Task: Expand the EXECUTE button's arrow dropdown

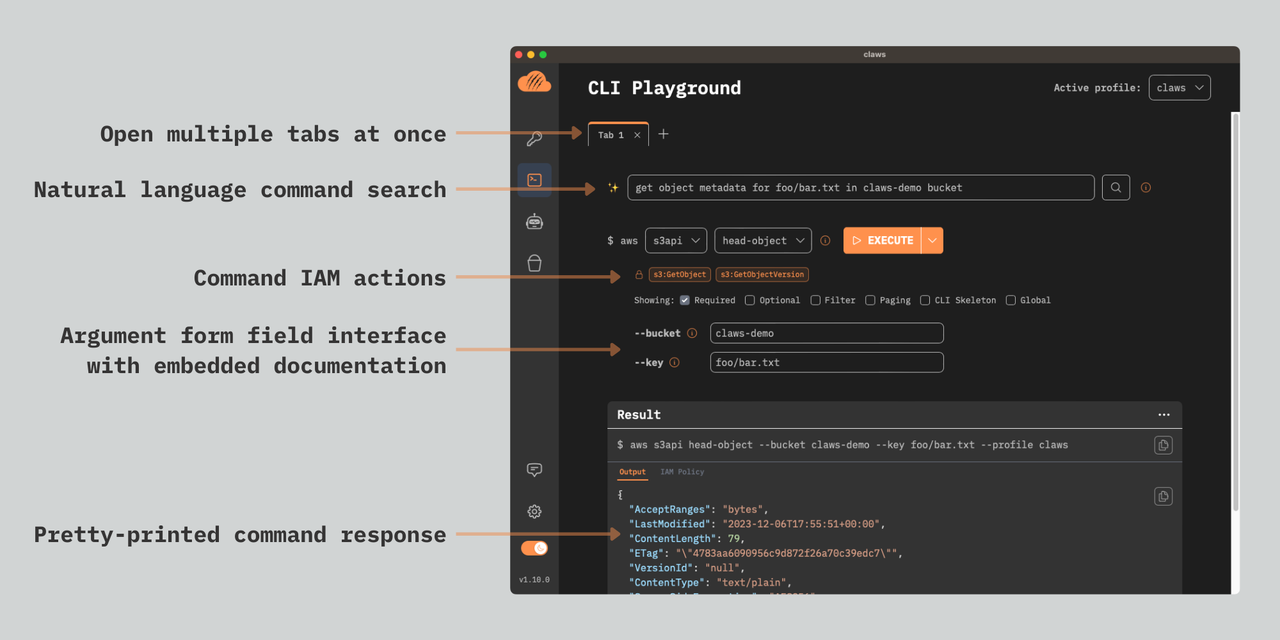Action: [932, 240]
